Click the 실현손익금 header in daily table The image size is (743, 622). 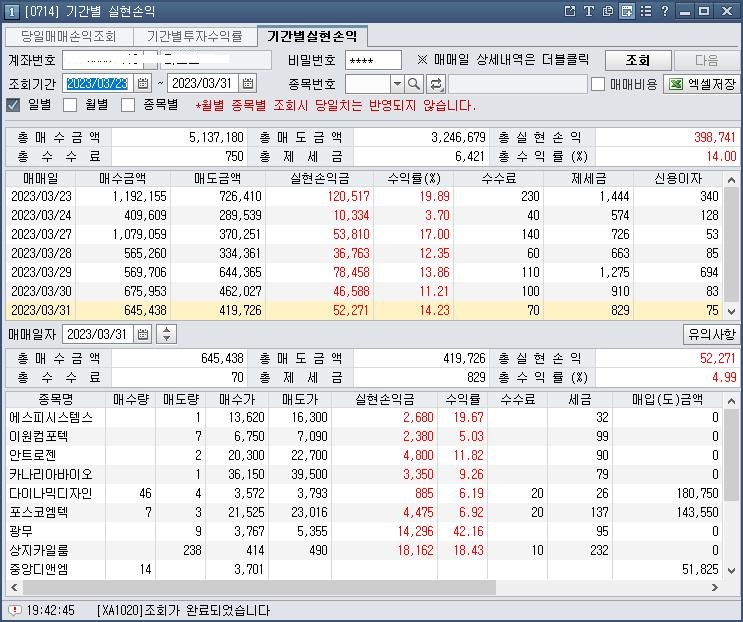[319, 178]
